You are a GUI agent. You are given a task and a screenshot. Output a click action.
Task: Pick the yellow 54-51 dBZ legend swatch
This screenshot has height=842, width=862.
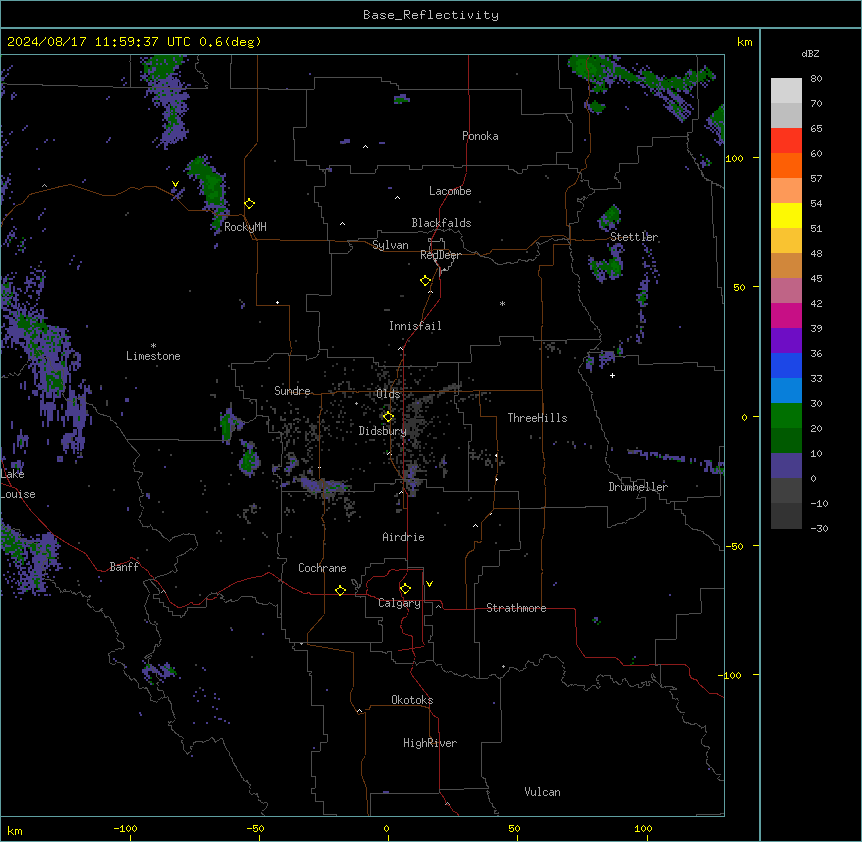(x=786, y=215)
